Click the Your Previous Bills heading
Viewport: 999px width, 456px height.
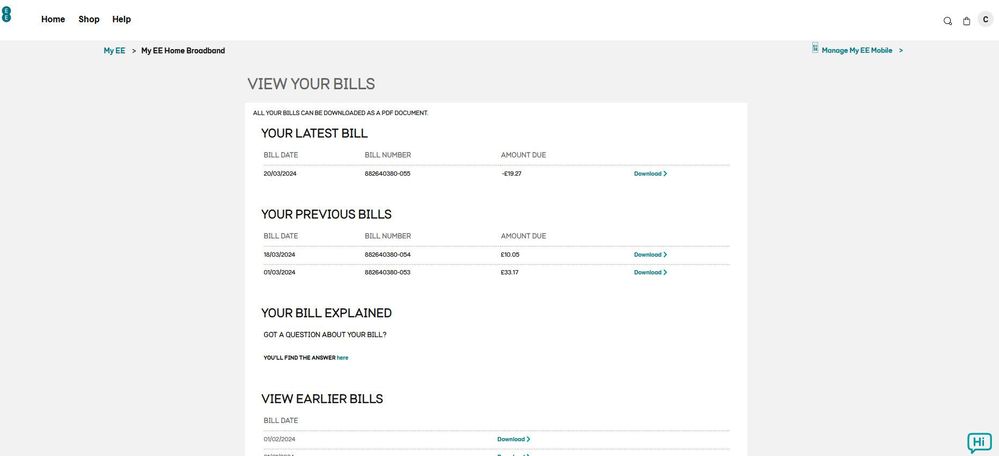point(326,214)
